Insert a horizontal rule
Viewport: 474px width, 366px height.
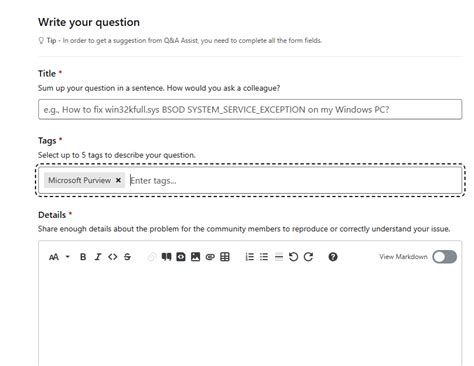pyautogui.click(x=279, y=257)
